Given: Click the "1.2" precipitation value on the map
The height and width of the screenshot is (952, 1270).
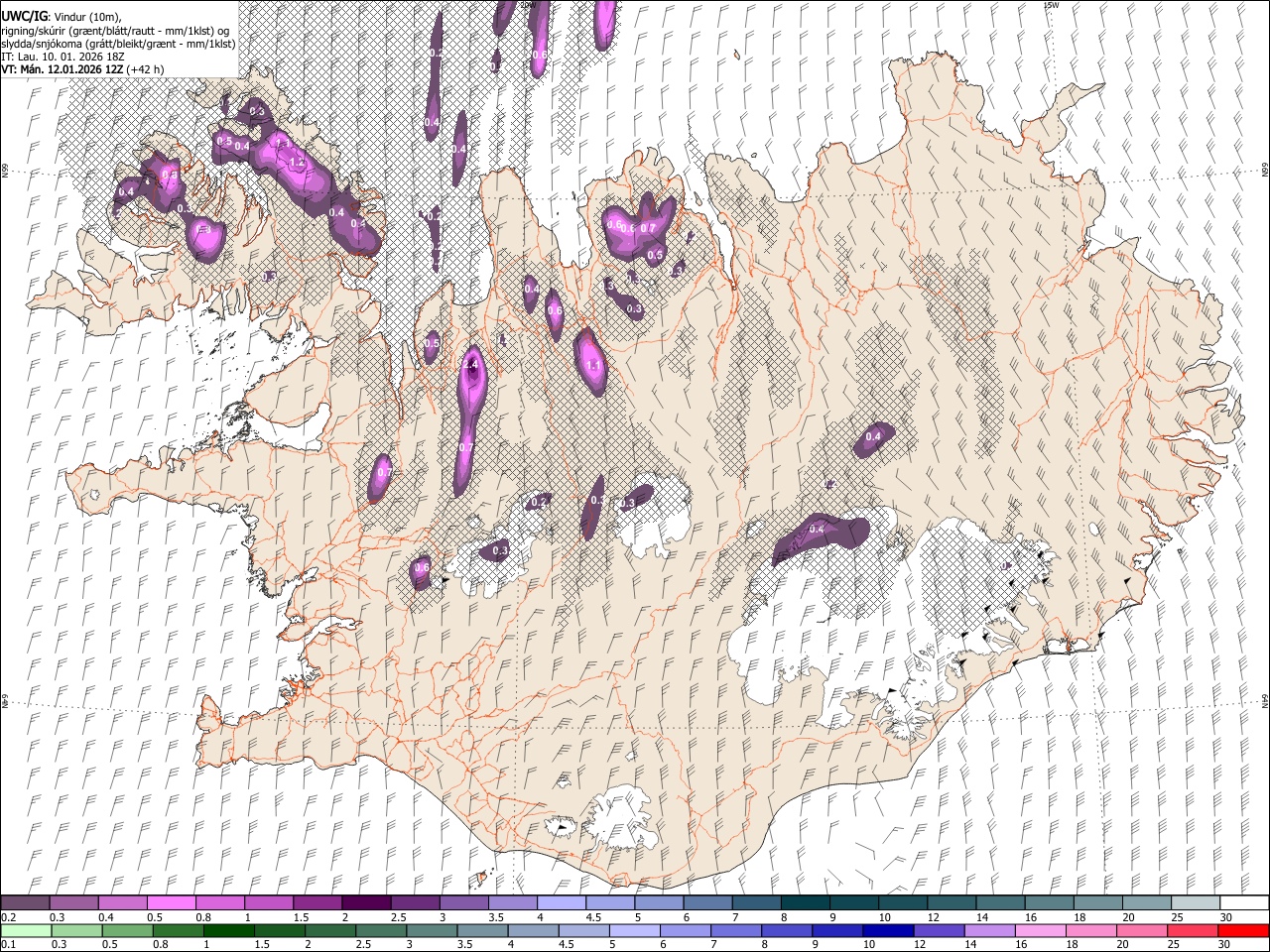Looking at the screenshot, I should [296, 163].
